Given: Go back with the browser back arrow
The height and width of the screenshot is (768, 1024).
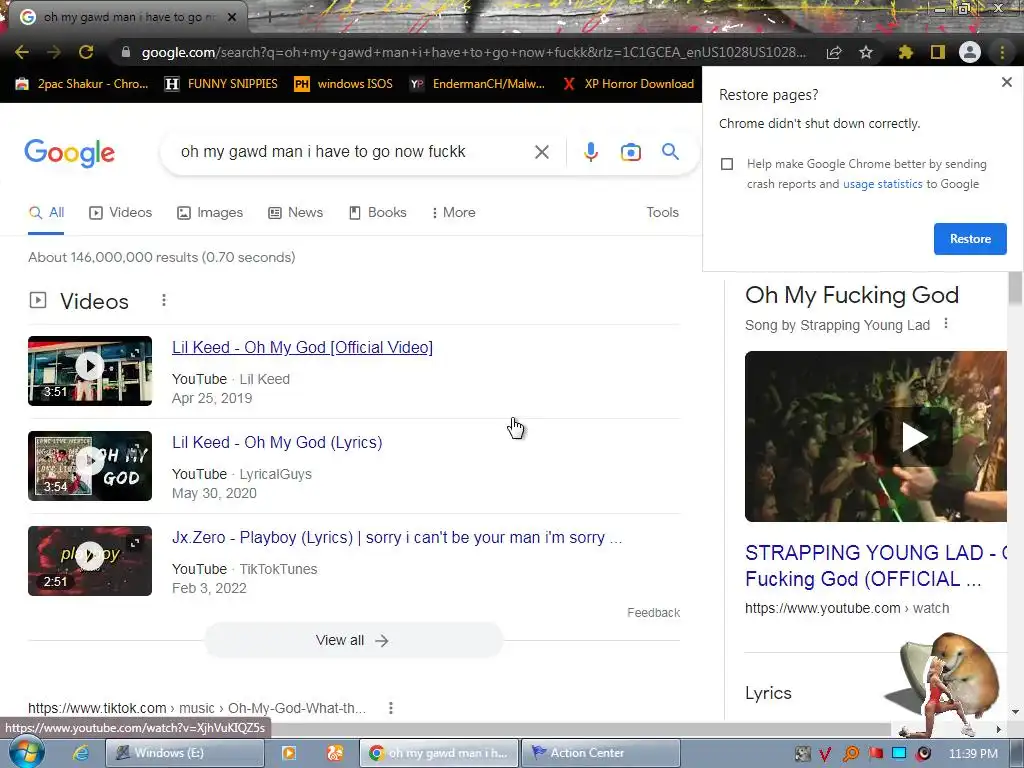Looking at the screenshot, I should point(22,52).
